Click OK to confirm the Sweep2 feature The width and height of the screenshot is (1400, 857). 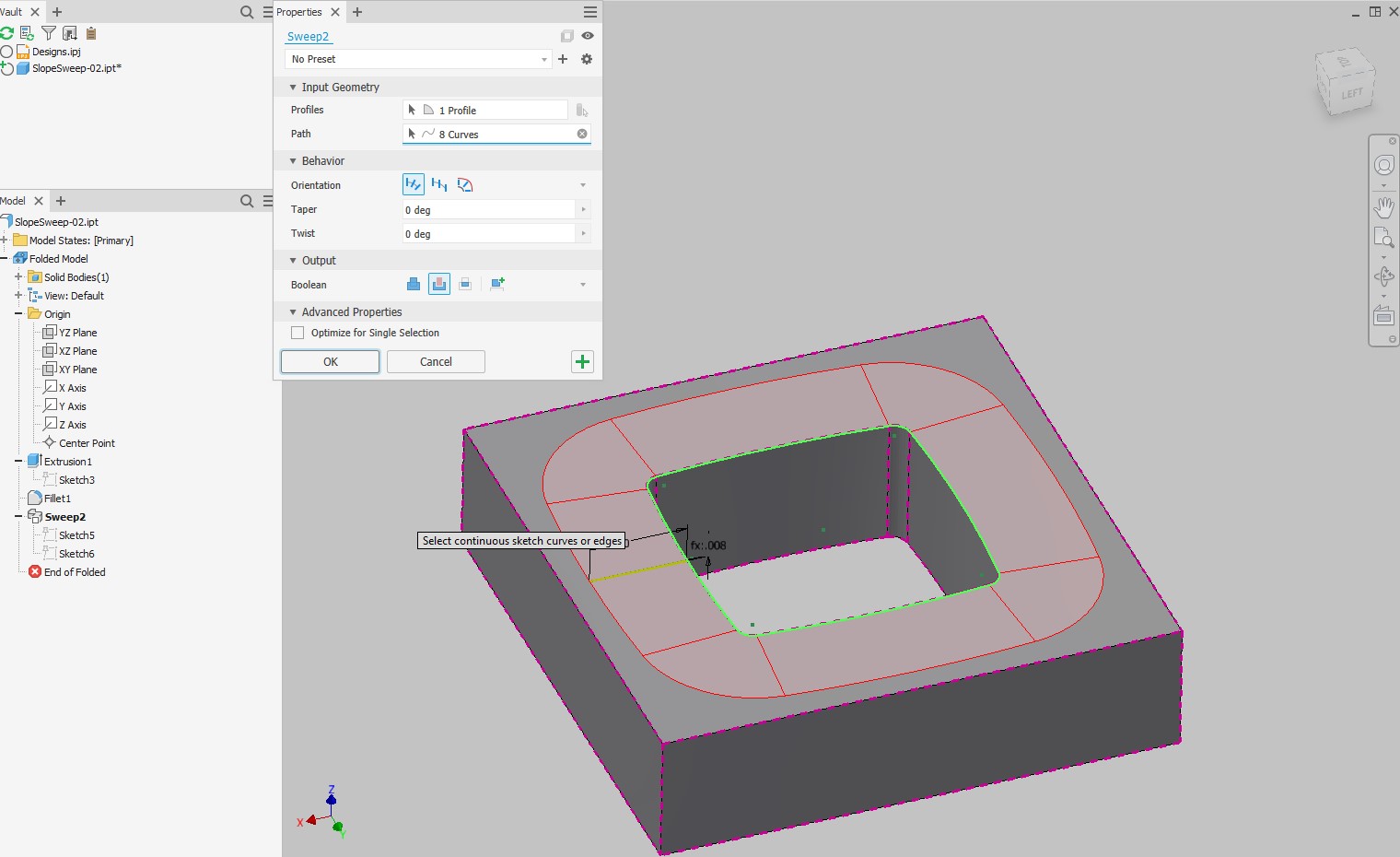click(x=329, y=361)
